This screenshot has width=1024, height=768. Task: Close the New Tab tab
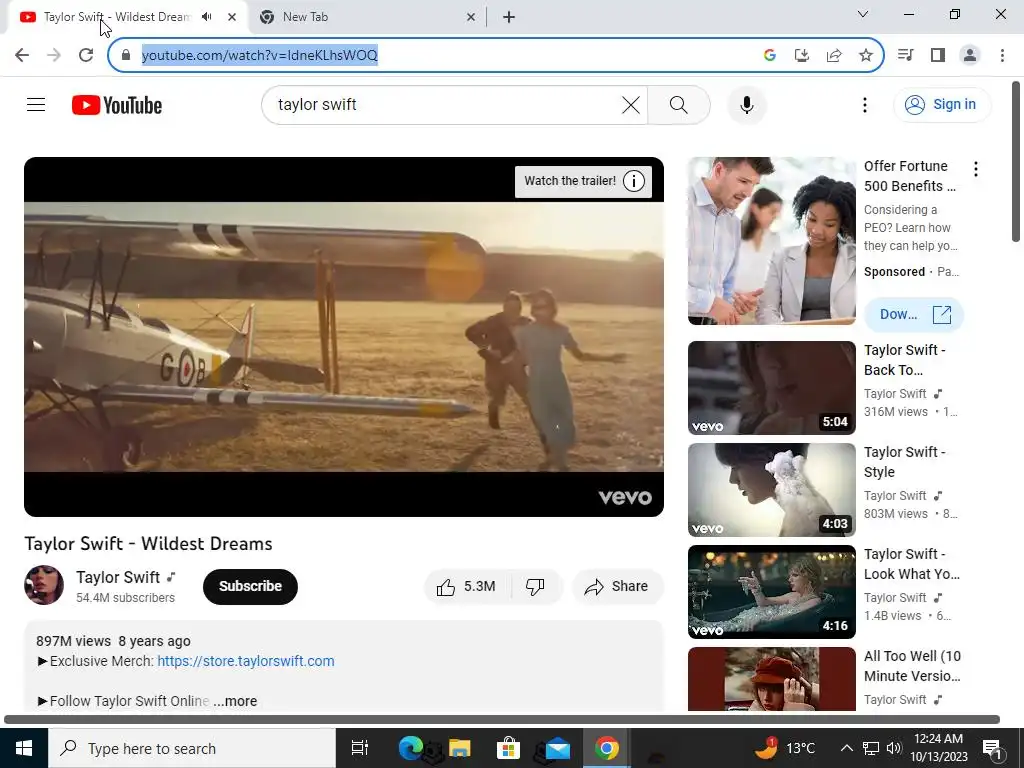click(471, 17)
